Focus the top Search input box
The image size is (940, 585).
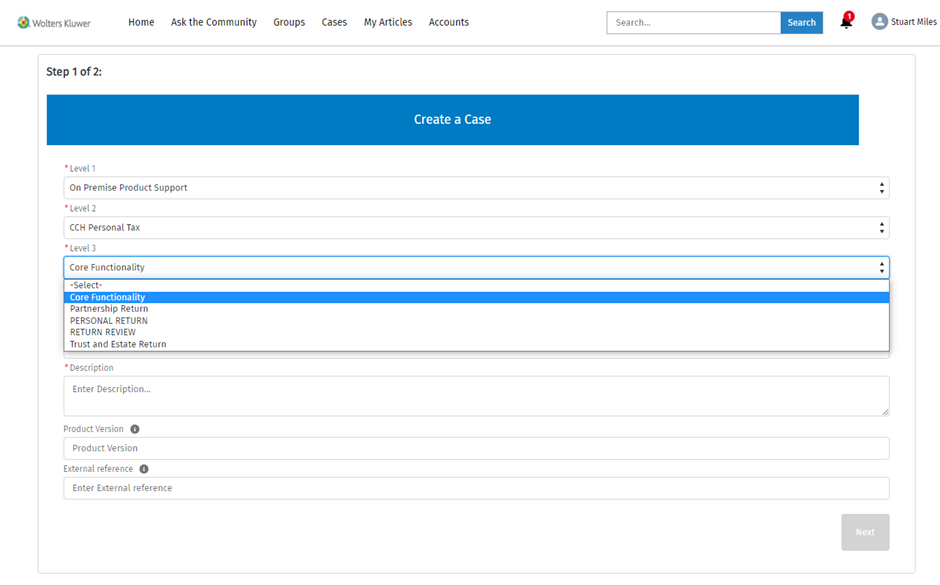(694, 23)
